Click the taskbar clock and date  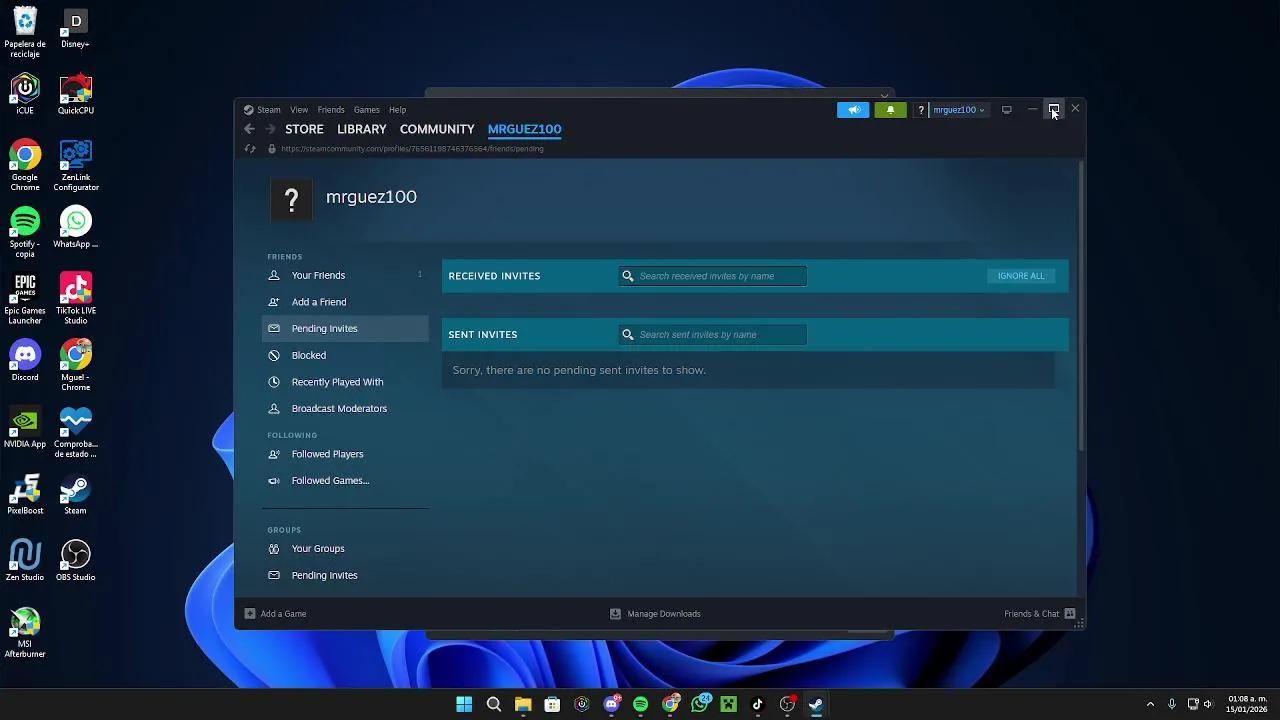coord(1247,704)
